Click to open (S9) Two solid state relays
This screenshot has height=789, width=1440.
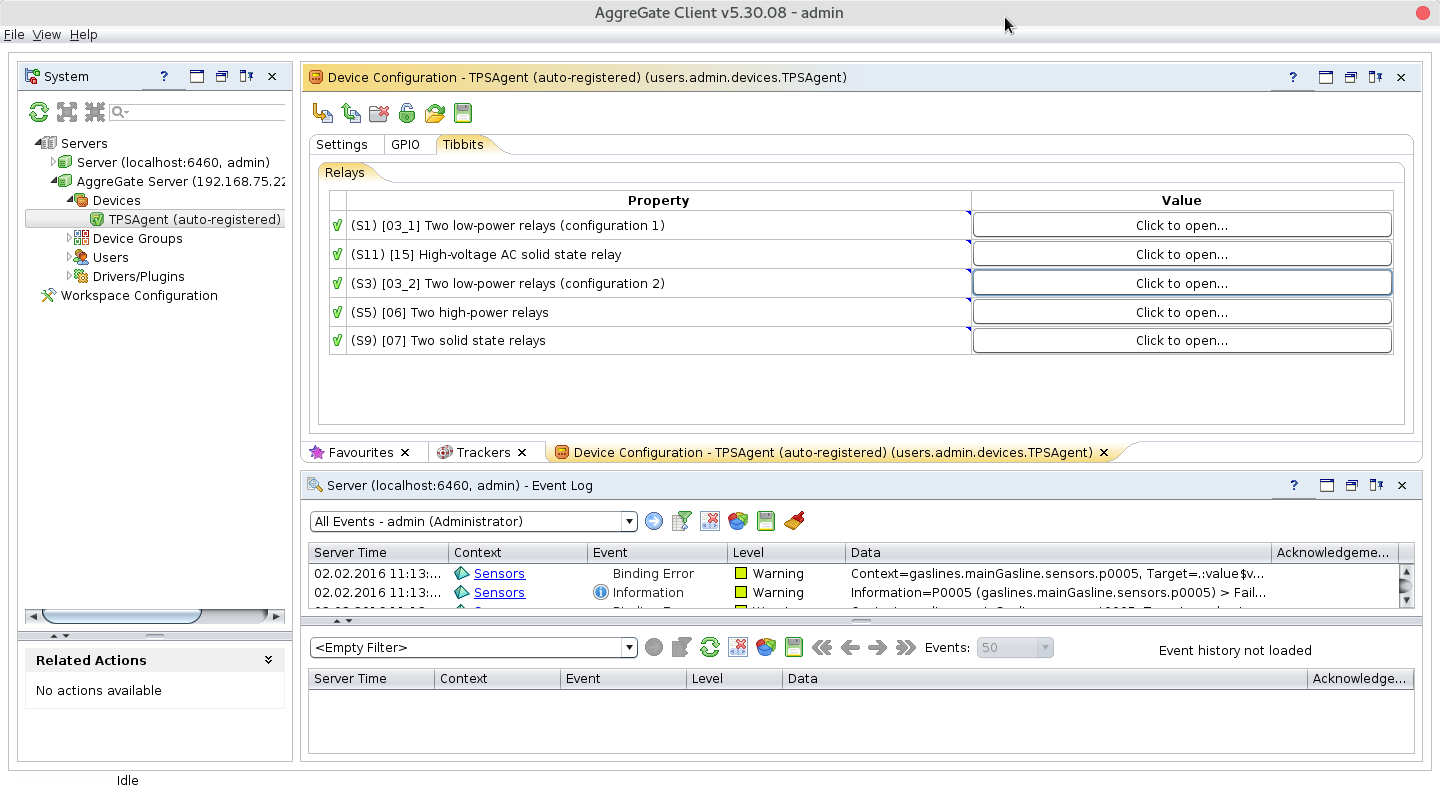point(1182,340)
